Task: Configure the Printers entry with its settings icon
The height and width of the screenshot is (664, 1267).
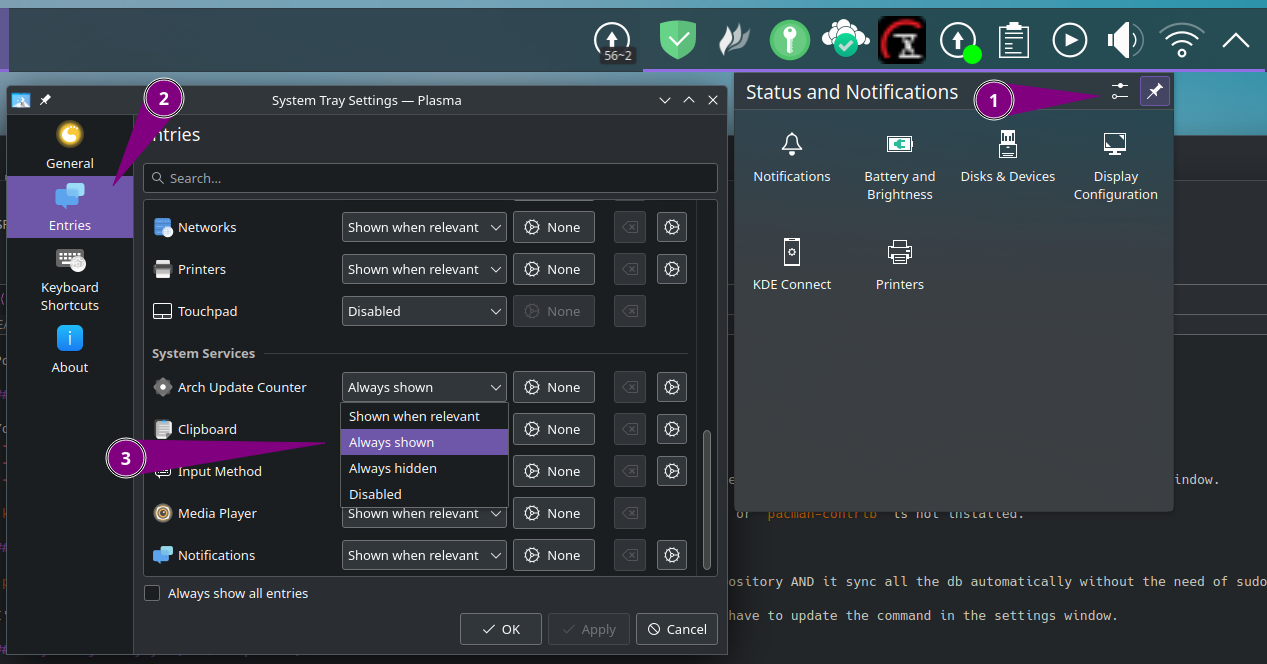Action: (x=672, y=269)
